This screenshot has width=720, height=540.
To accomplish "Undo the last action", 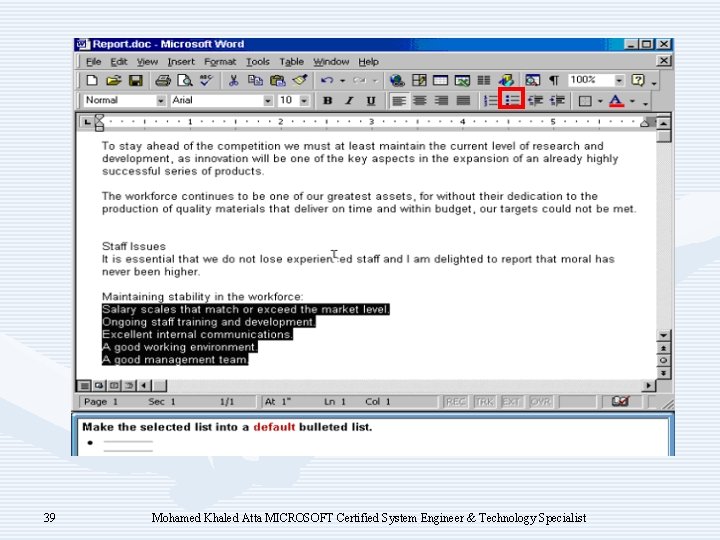I will click(x=327, y=81).
